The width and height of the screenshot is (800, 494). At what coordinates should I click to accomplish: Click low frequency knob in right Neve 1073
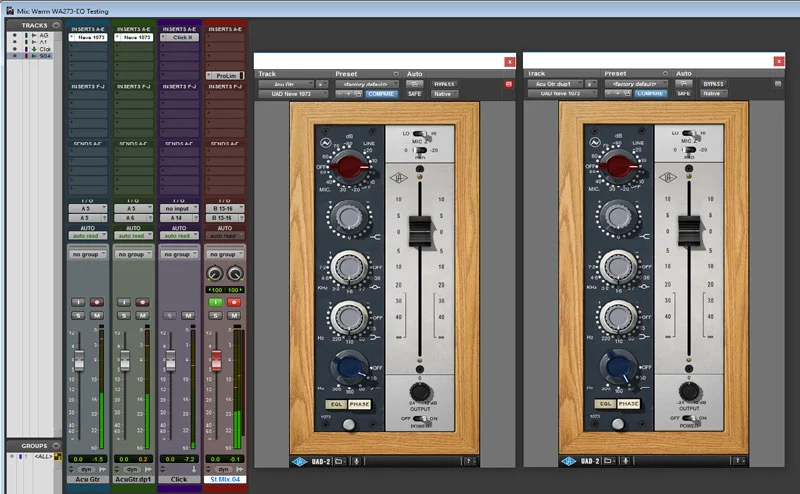point(619,317)
